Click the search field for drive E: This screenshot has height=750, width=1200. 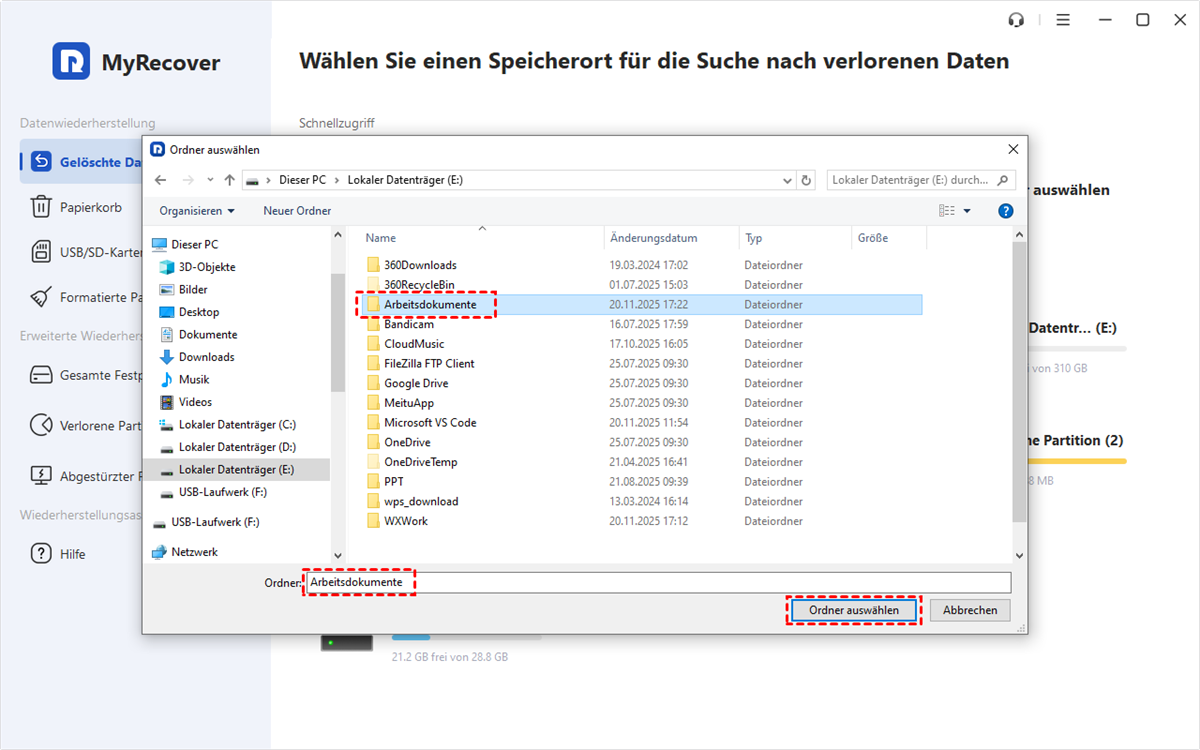pos(910,180)
